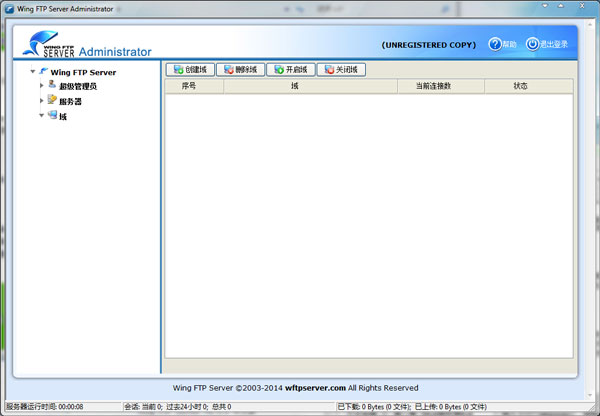Select Wing FTP Server in the tree
Screen dimensions: 600x416
[83, 72]
